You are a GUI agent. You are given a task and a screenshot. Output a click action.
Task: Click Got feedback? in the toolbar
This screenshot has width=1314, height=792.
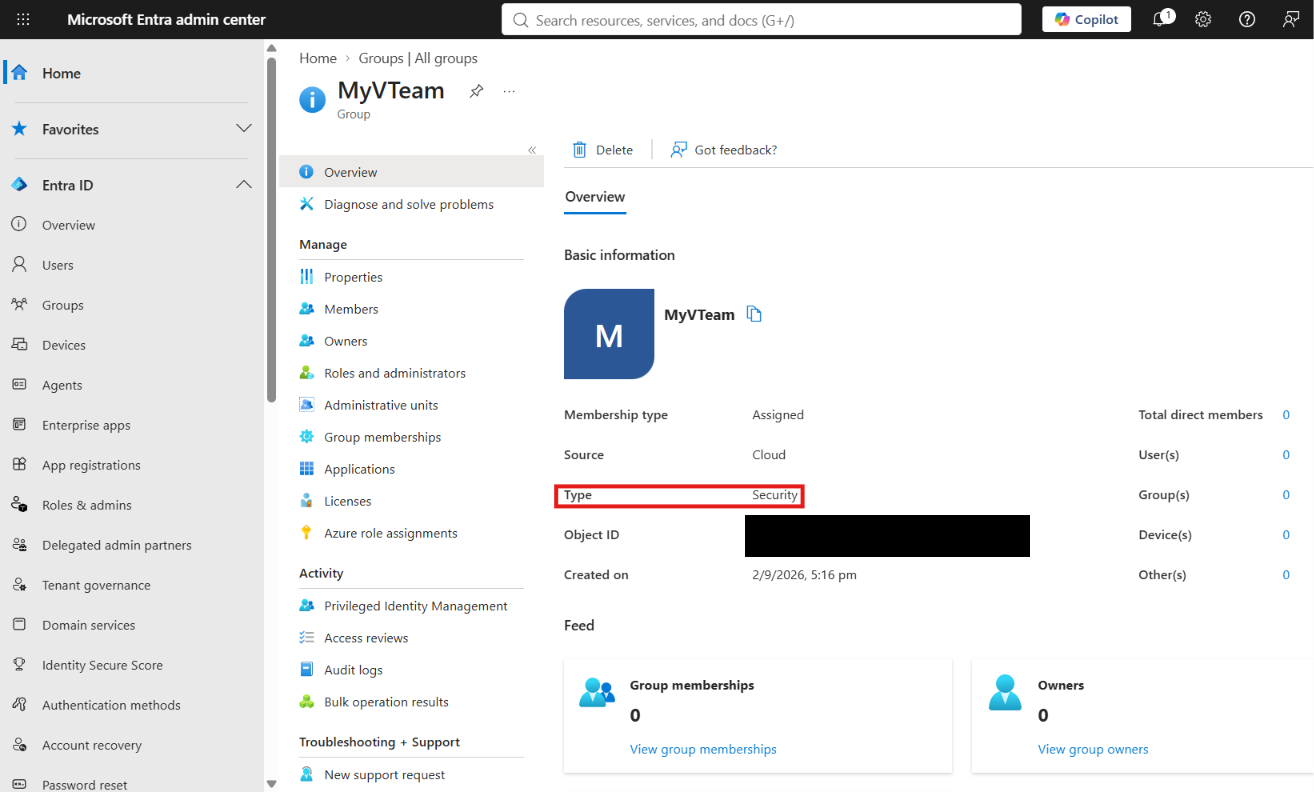click(724, 150)
